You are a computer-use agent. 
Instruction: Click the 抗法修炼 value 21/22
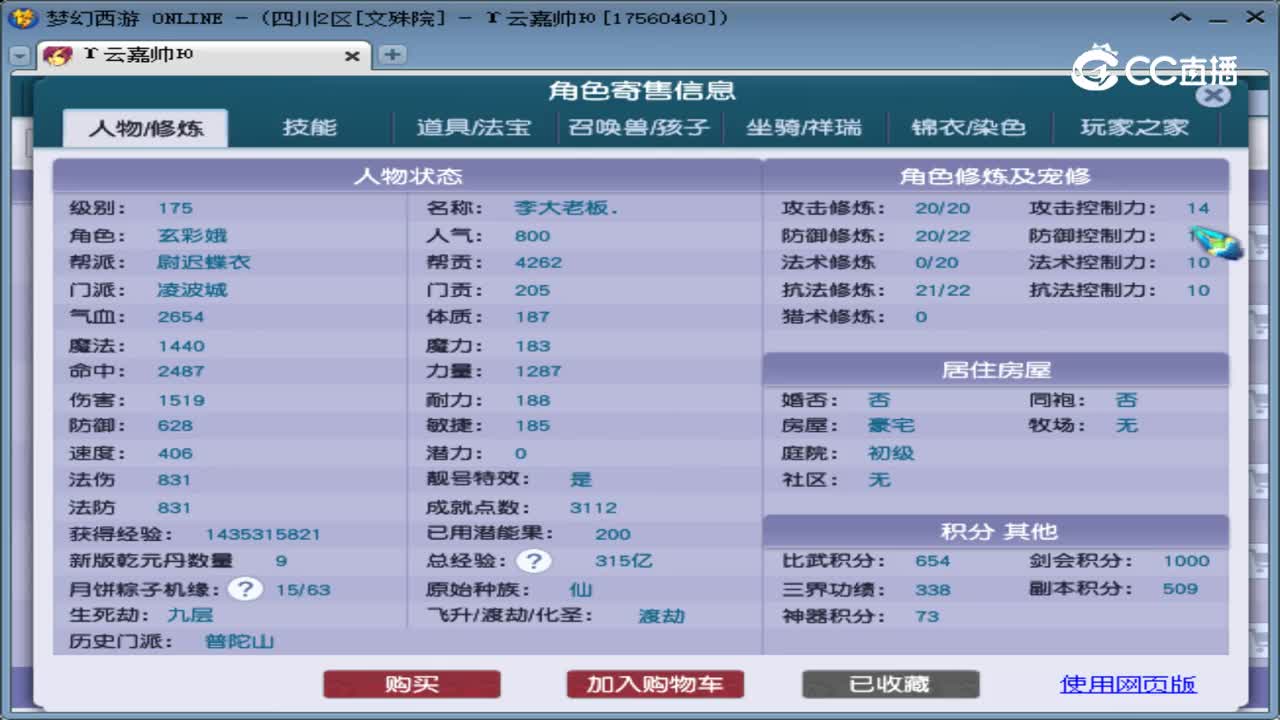click(x=943, y=290)
